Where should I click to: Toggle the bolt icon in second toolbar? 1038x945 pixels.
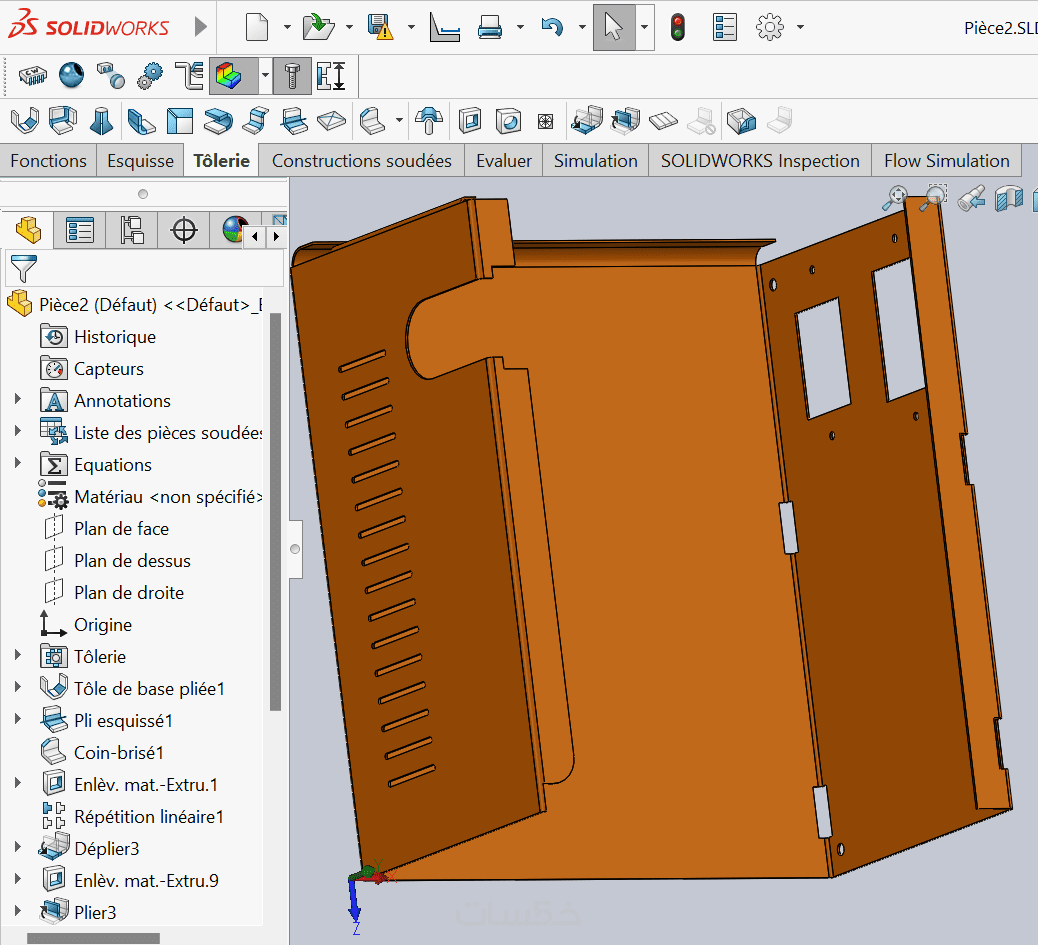point(292,76)
